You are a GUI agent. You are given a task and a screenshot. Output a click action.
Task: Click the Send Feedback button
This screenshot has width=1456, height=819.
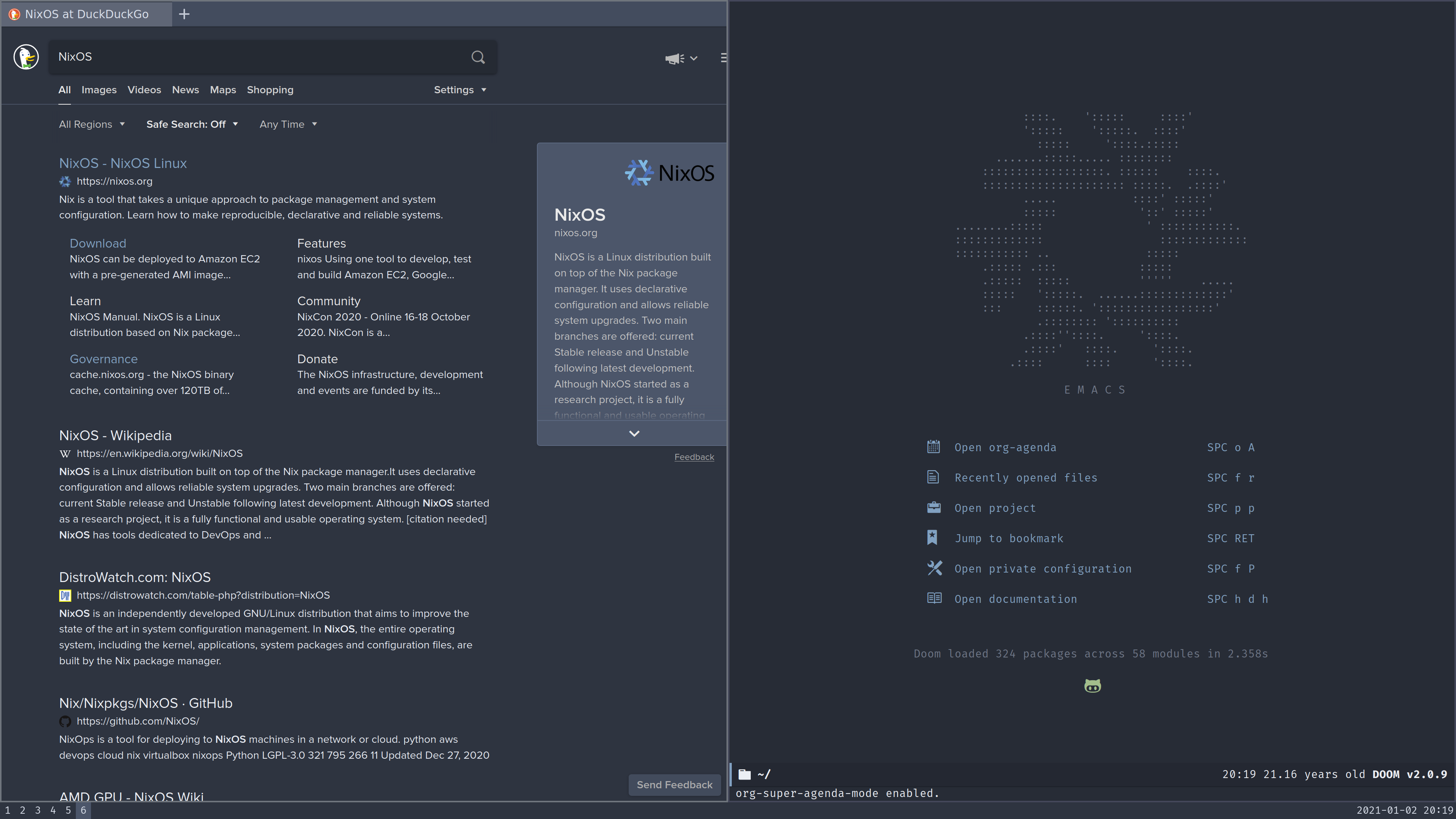674,784
